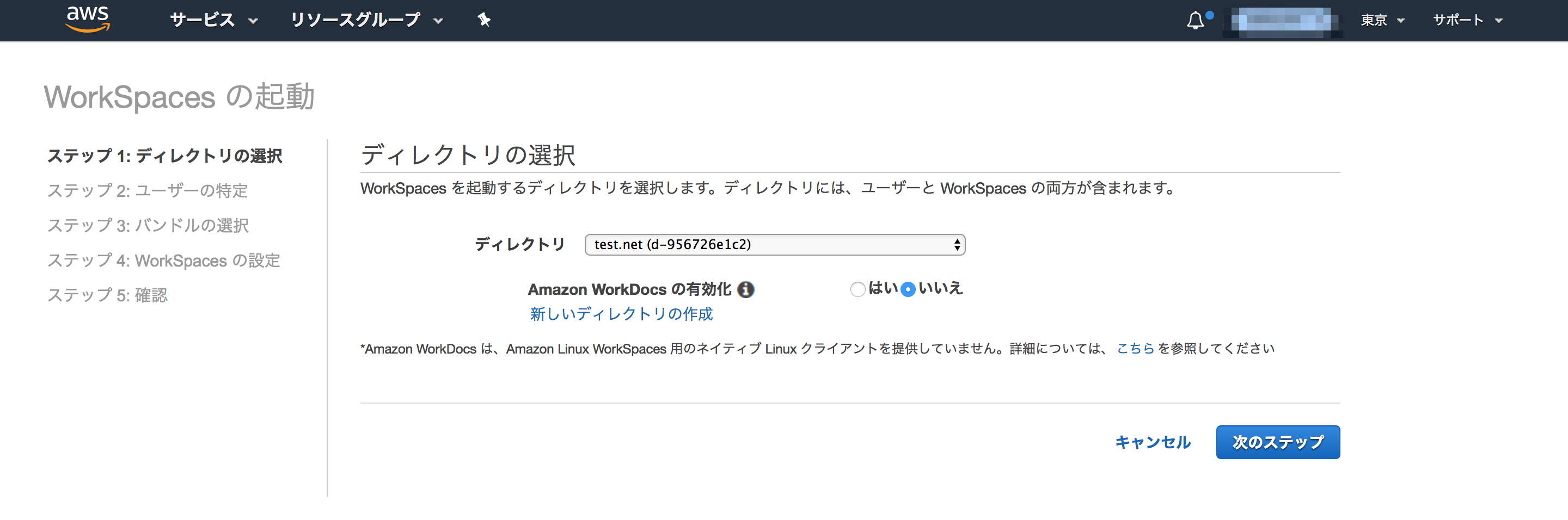Click キャンセル to abort the wizard
The height and width of the screenshot is (520, 1568).
(1152, 442)
